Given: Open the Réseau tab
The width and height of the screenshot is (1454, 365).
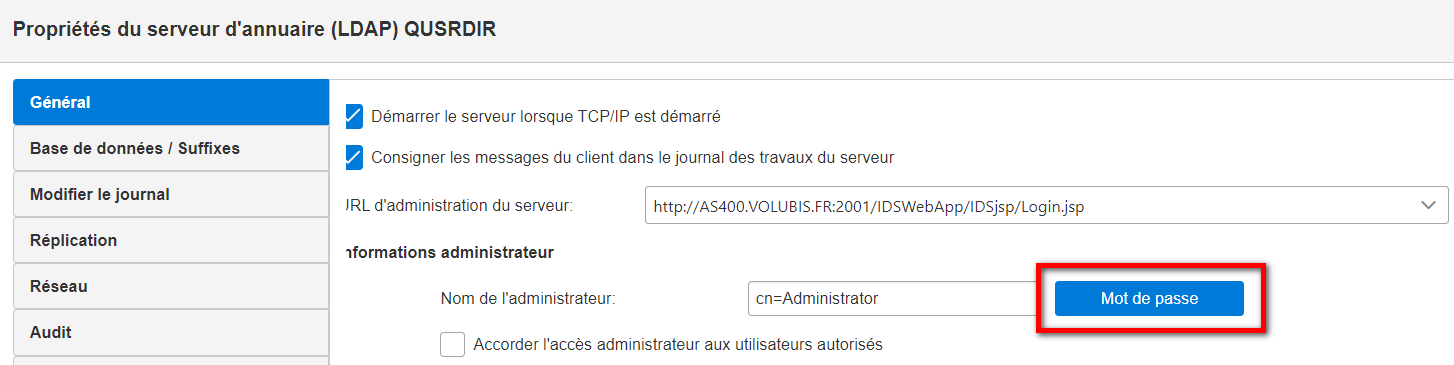Looking at the screenshot, I should point(171,286).
